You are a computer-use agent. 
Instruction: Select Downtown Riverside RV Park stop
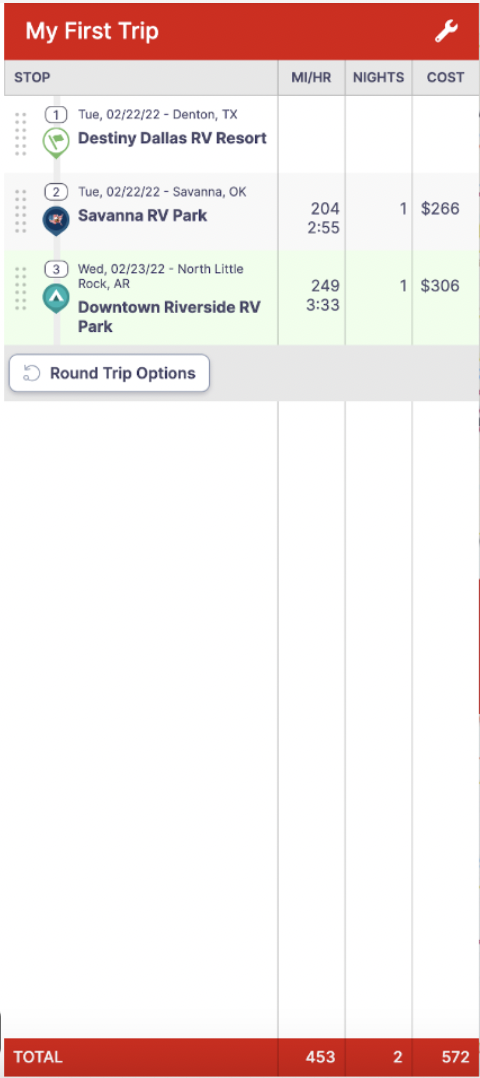(169, 316)
